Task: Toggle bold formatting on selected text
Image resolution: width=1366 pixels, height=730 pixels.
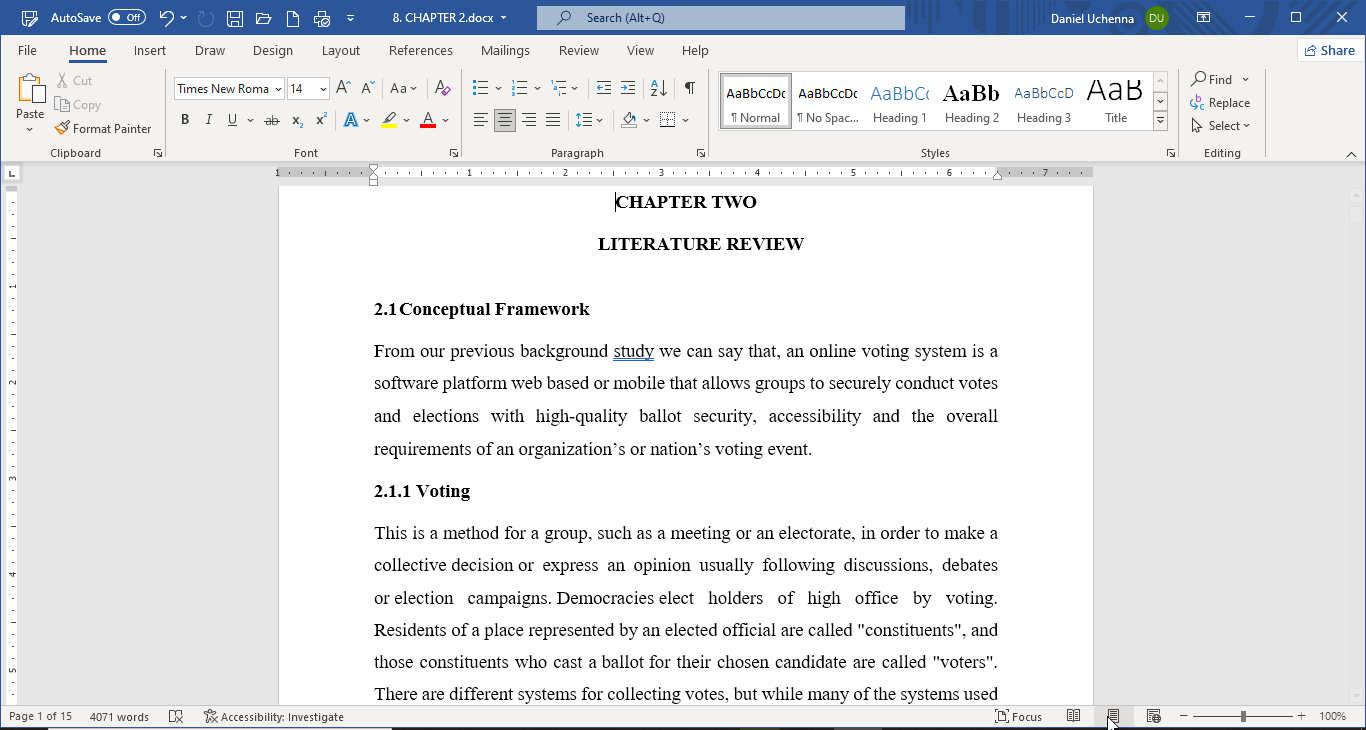Action: click(x=185, y=119)
